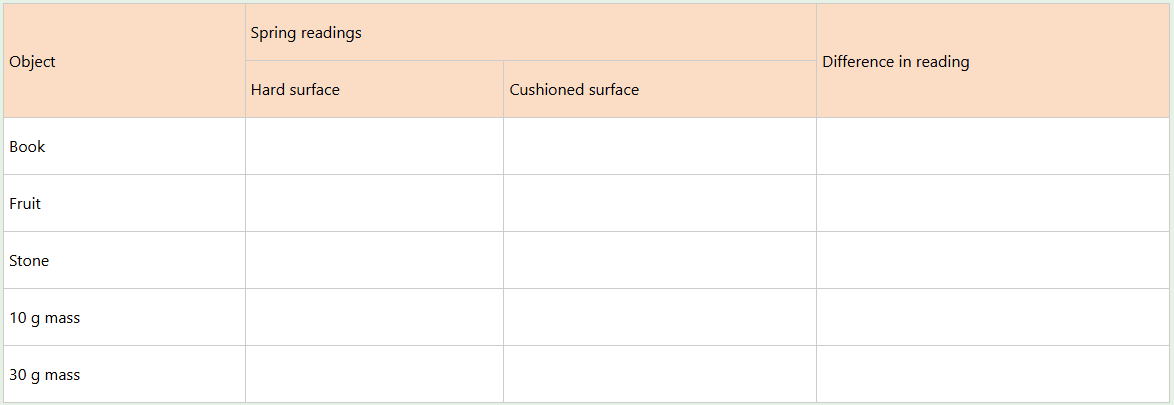Select 10 g mass Cushioned surface cell

point(659,318)
